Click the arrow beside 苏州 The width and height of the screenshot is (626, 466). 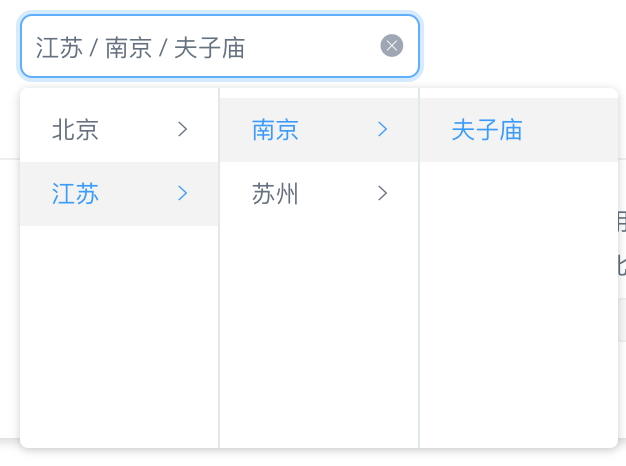[x=382, y=194]
